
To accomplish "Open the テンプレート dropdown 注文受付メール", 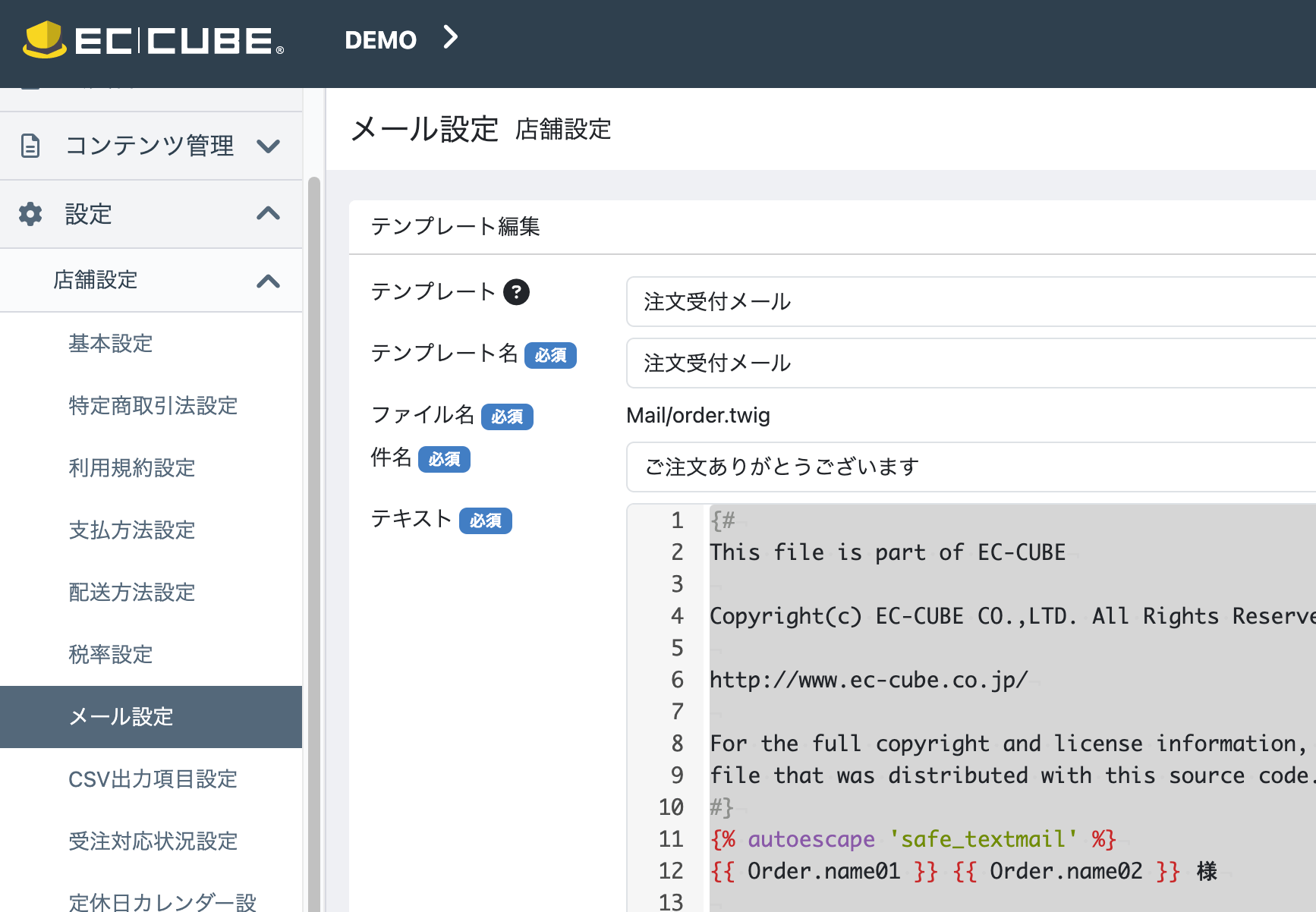I will [x=971, y=302].
